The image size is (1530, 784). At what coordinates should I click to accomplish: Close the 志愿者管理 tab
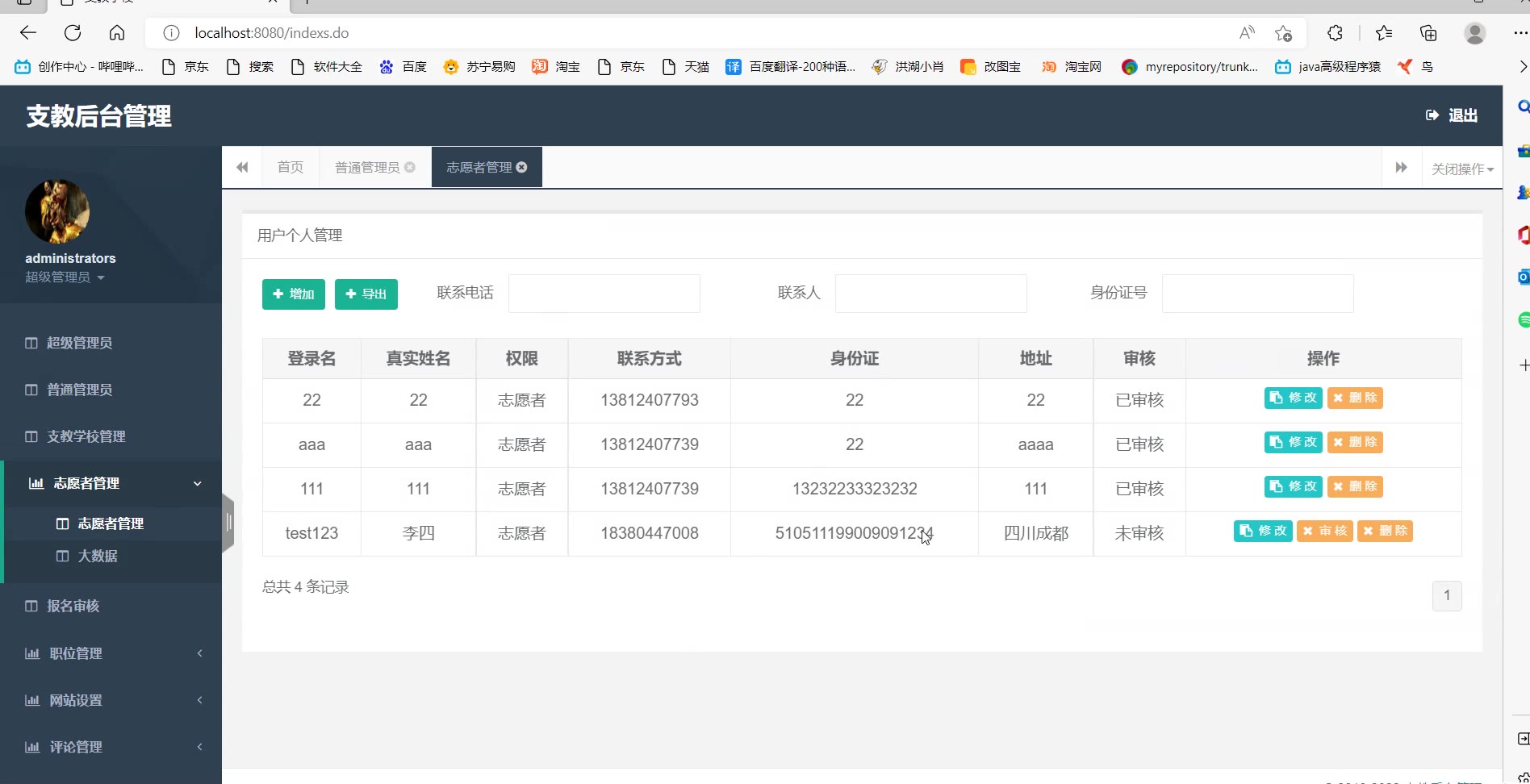click(x=522, y=167)
